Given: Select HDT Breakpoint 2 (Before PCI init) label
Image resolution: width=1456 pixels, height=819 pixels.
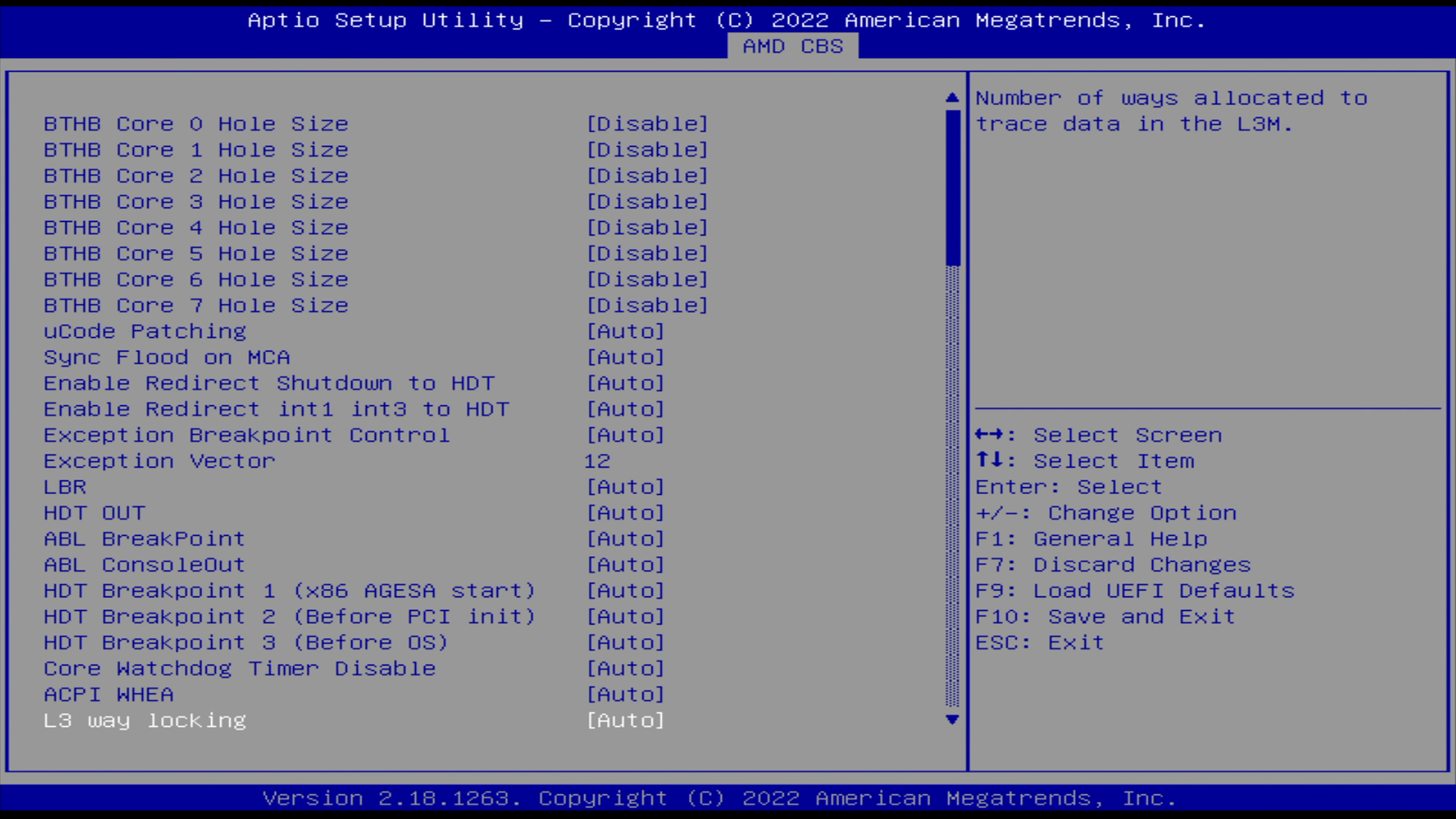Looking at the screenshot, I should point(290,617).
